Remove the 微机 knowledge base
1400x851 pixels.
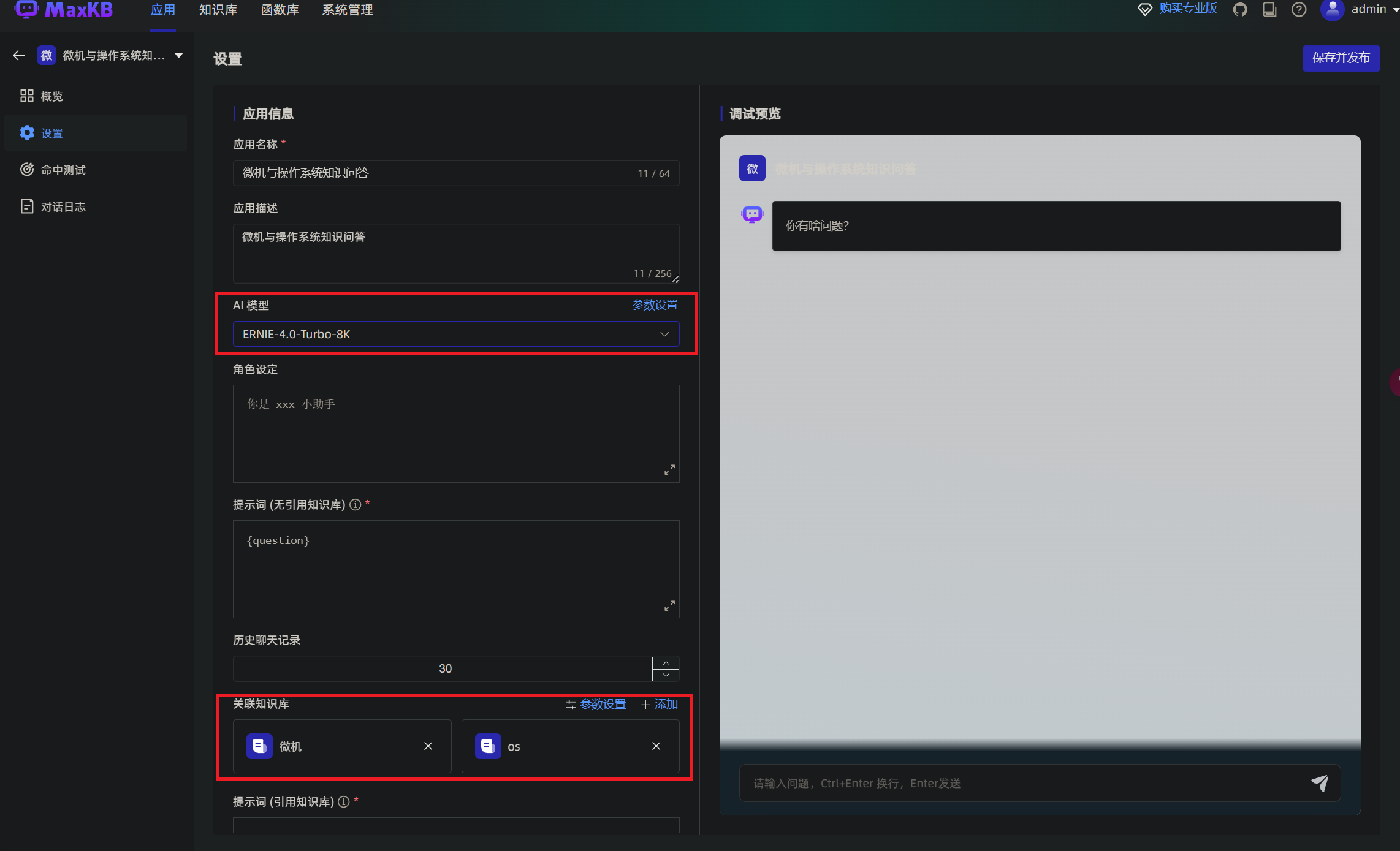tap(428, 746)
